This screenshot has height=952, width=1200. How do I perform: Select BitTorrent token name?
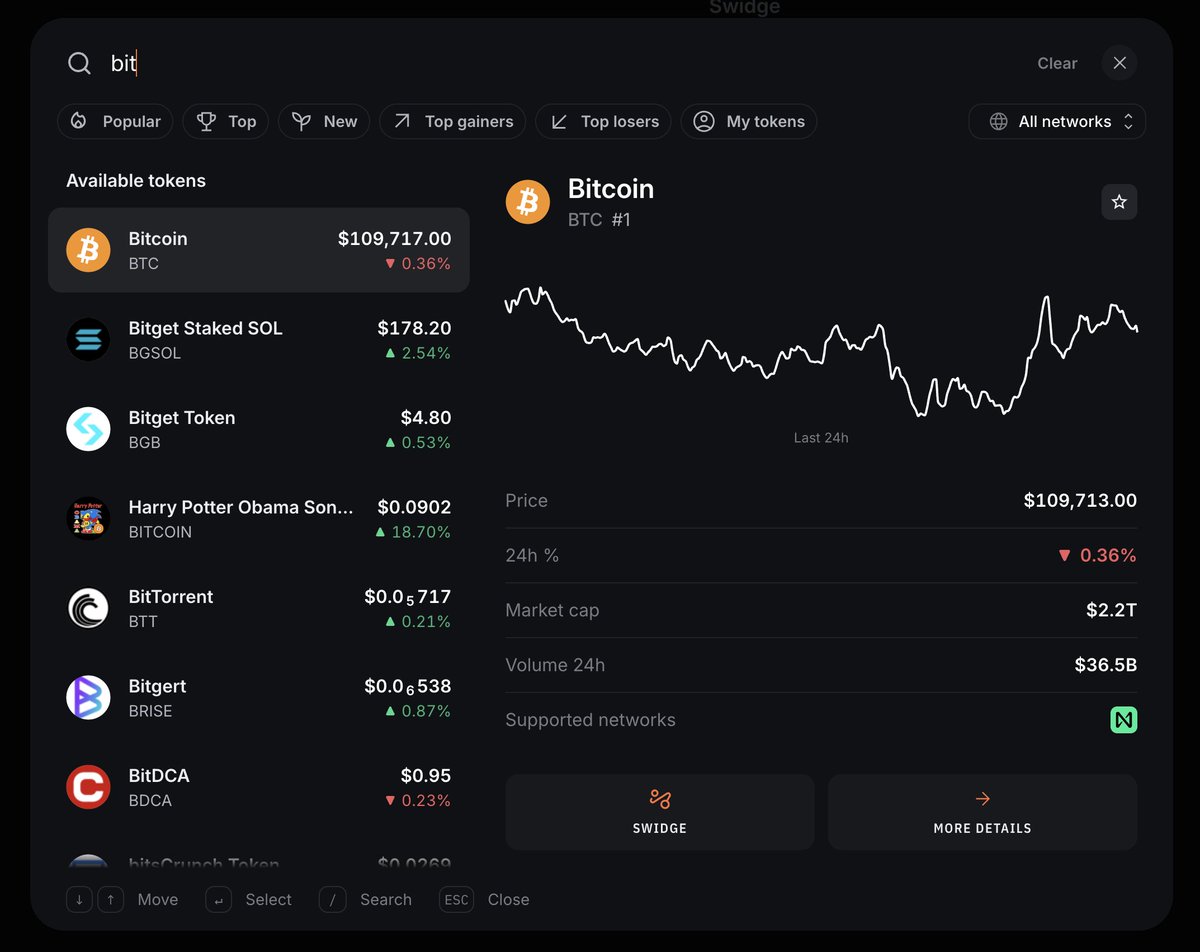(171, 597)
